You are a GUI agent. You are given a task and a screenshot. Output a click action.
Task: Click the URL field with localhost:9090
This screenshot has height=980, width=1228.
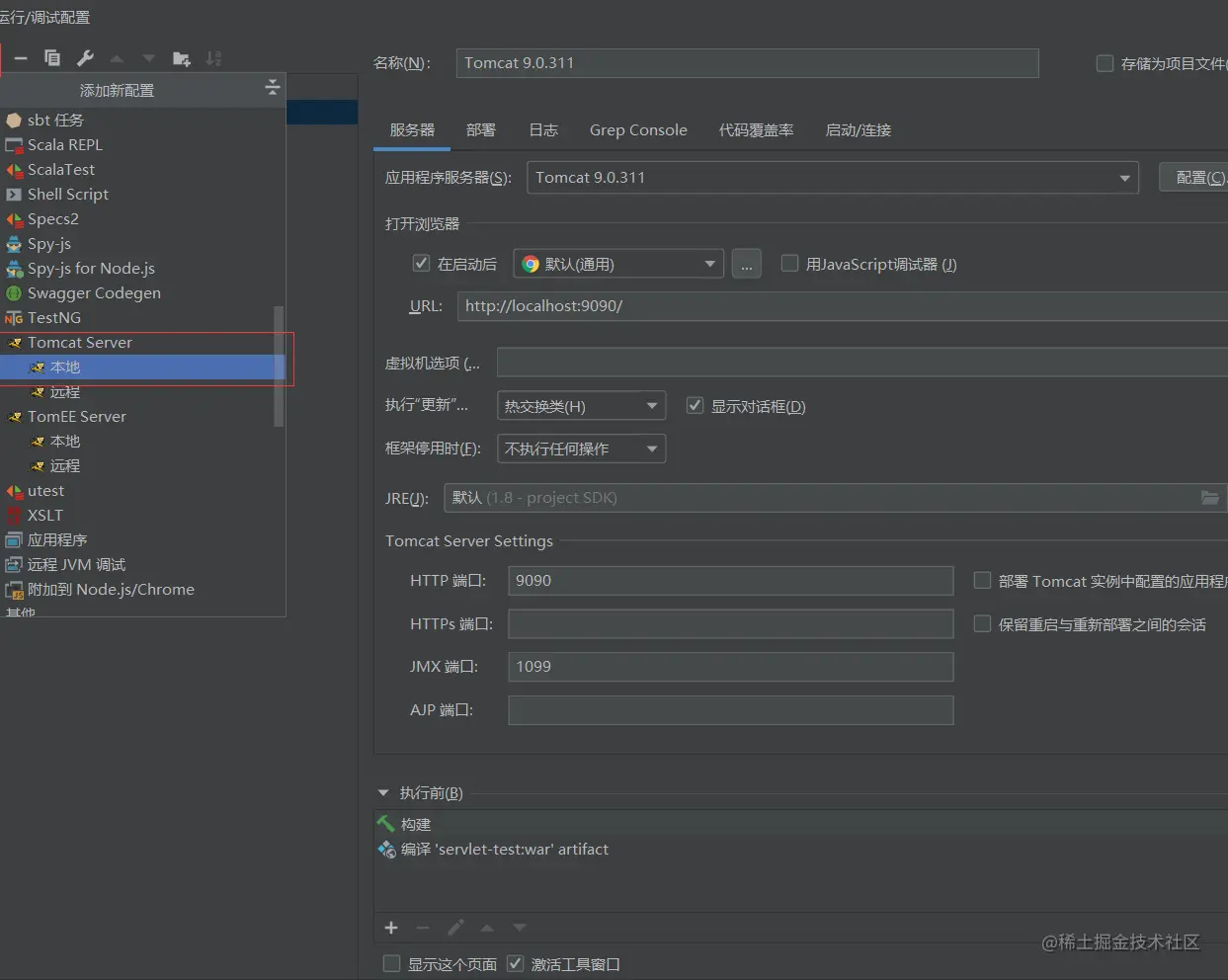[x=842, y=306]
